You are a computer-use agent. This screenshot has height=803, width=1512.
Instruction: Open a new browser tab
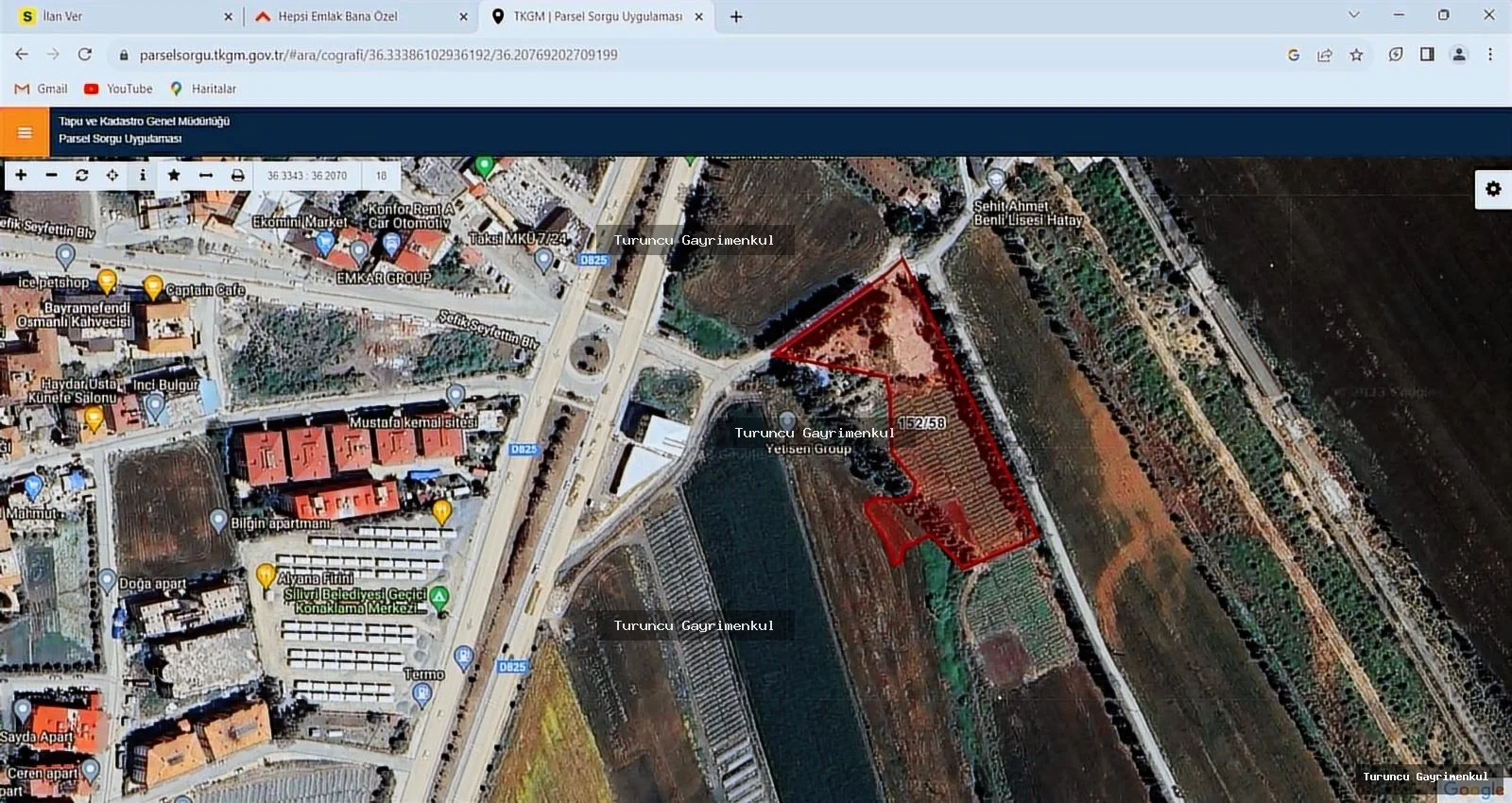click(736, 16)
